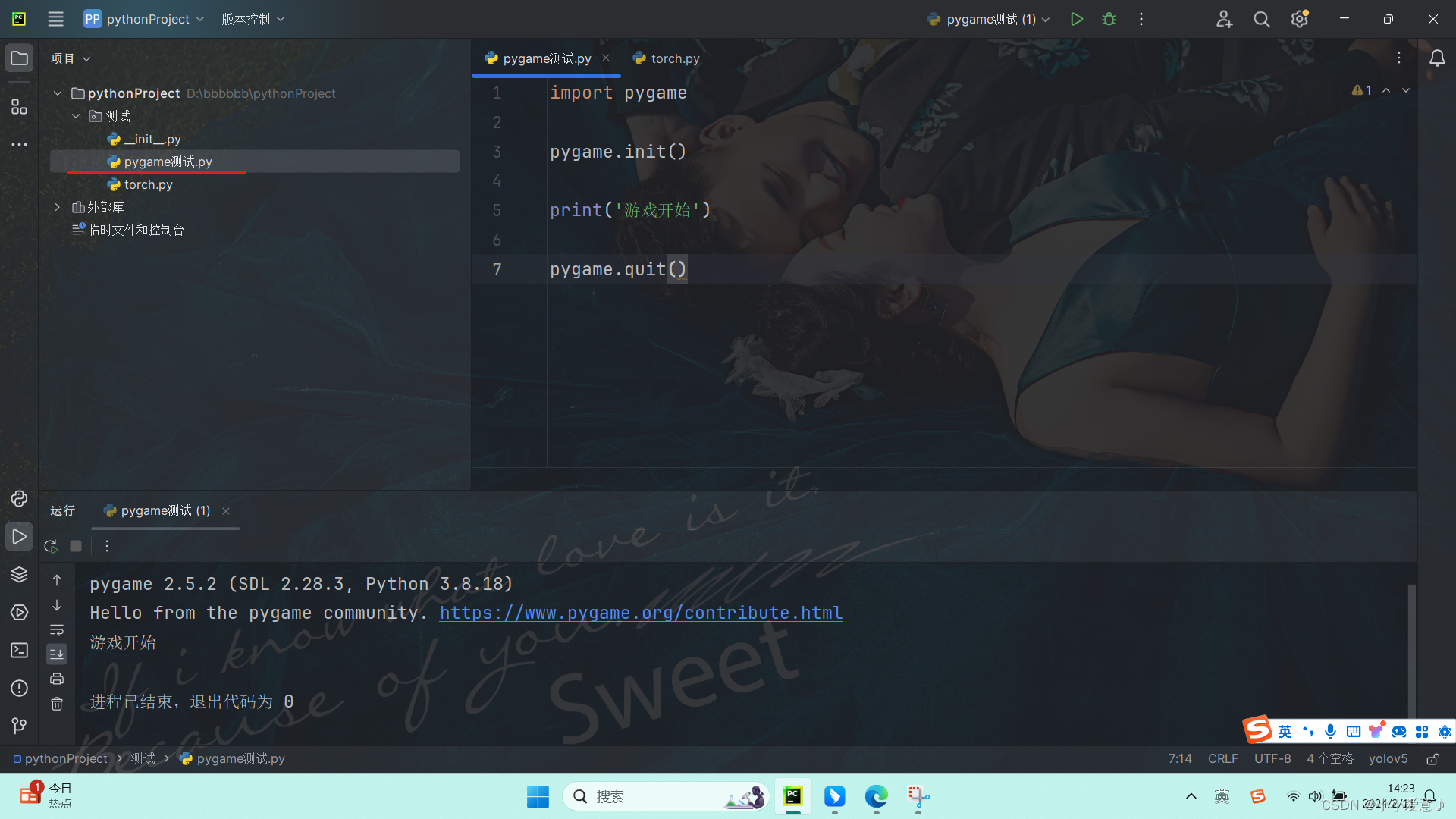Clear console output with the trash icon
1456x819 pixels.
(57, 704)
